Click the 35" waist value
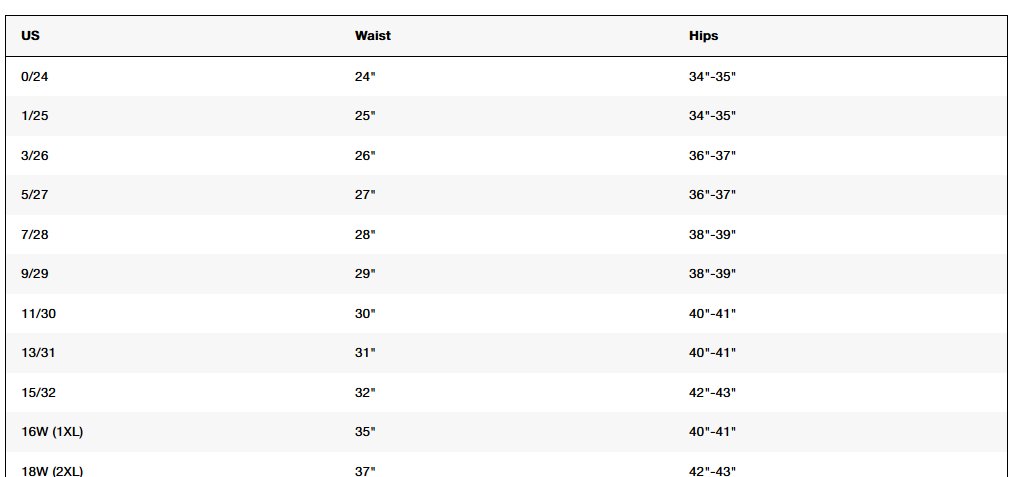 click(x=365, y=432)
